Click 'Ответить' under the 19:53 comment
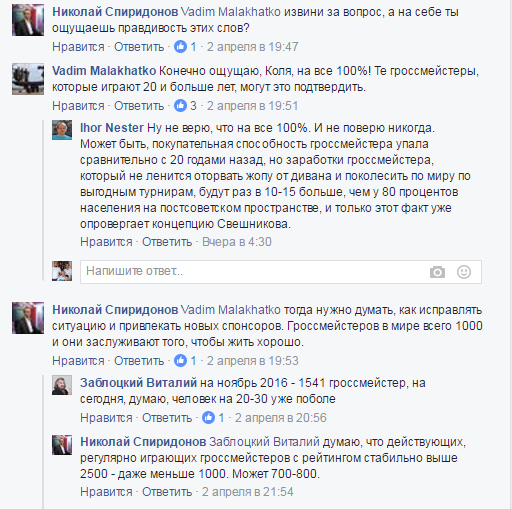Screen dimensions: 512x509 [139, 361]
